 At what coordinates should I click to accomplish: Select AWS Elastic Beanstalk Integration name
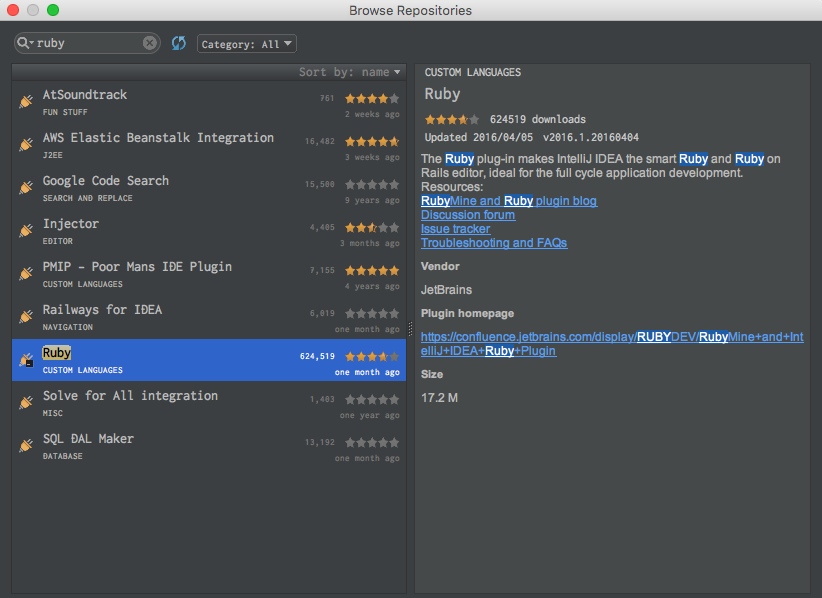coord(158,138)
